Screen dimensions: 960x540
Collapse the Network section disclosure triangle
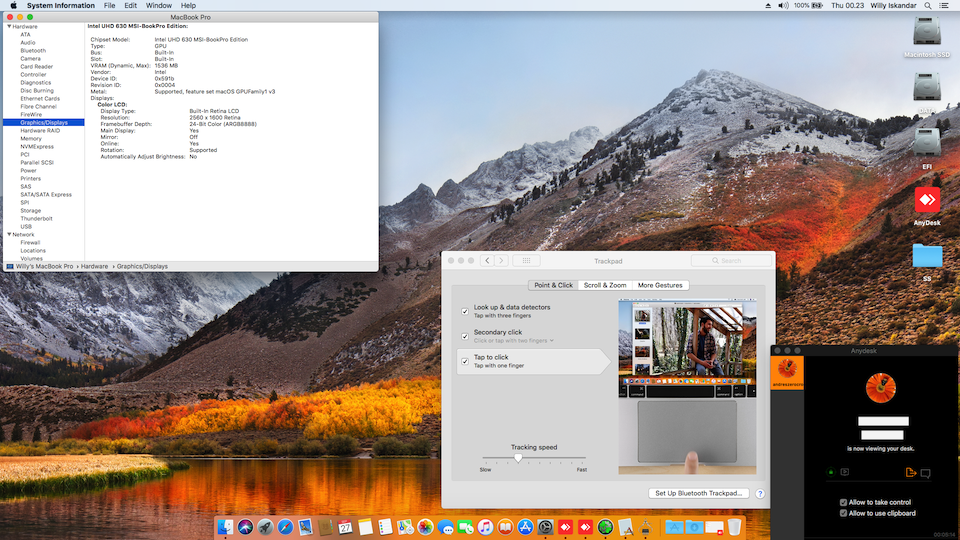point(8,234)
